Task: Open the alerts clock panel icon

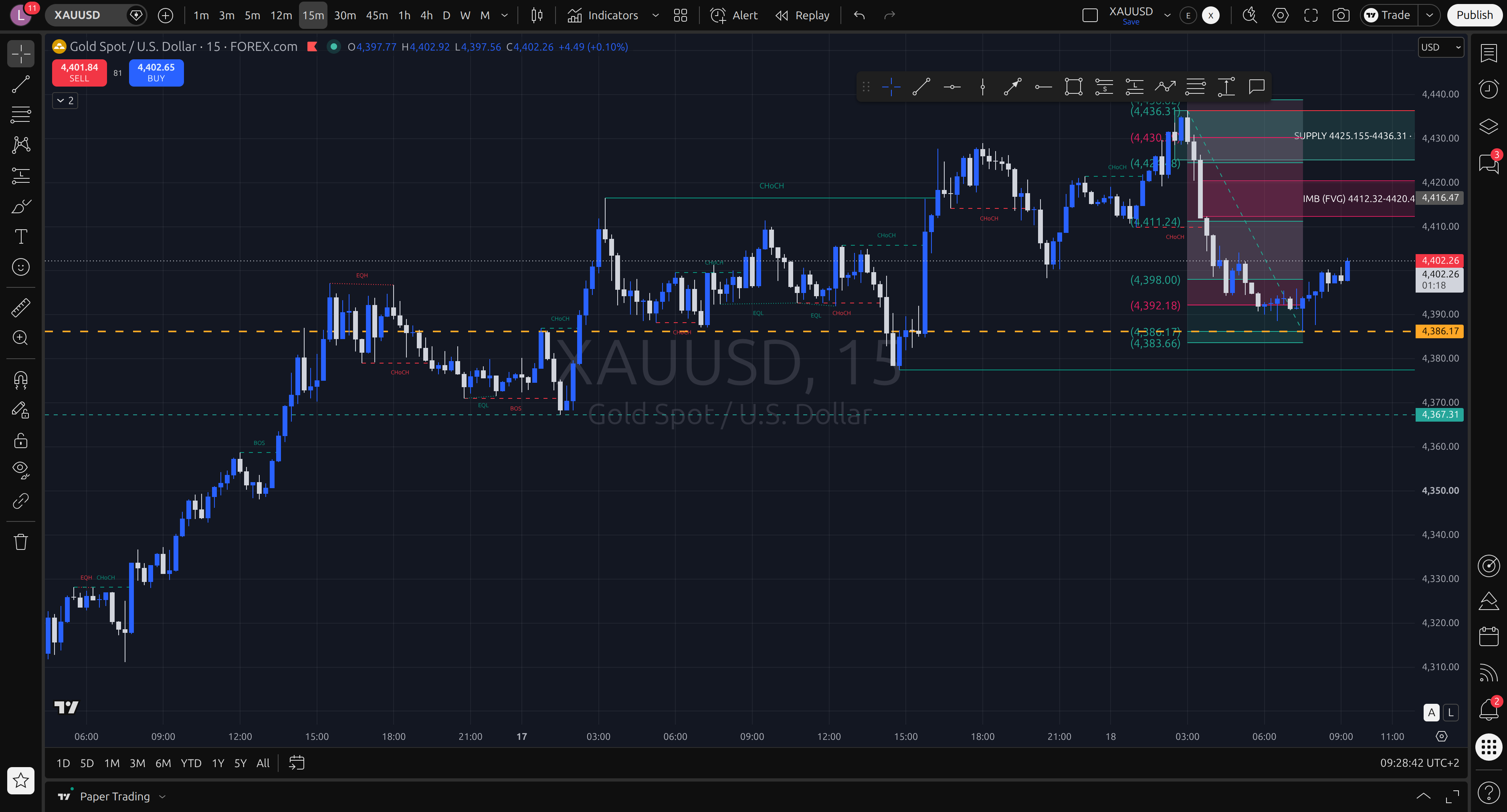Action: click(1489, 89)
